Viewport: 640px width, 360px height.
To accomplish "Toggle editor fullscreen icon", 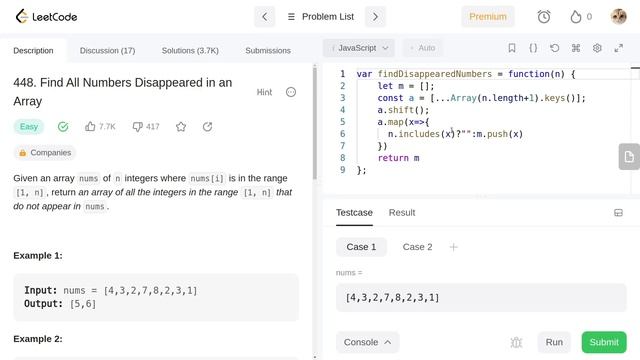I will click(x=618, y=48).
